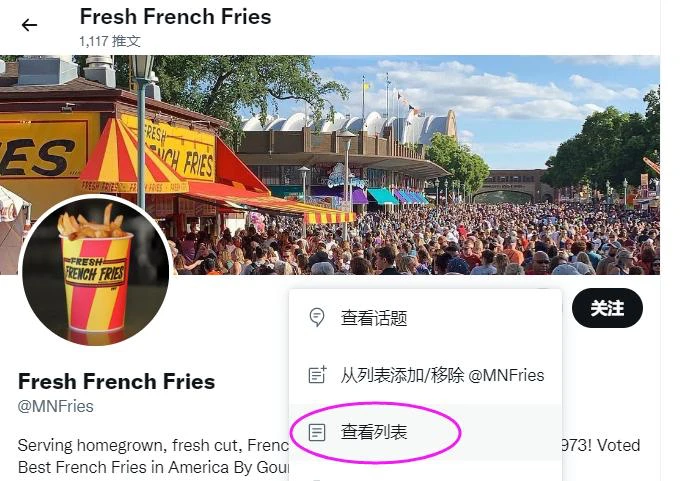Select the 查看话题 menu entry
Image resolution: width=682 pixels, height=481 pixels.
425,317
